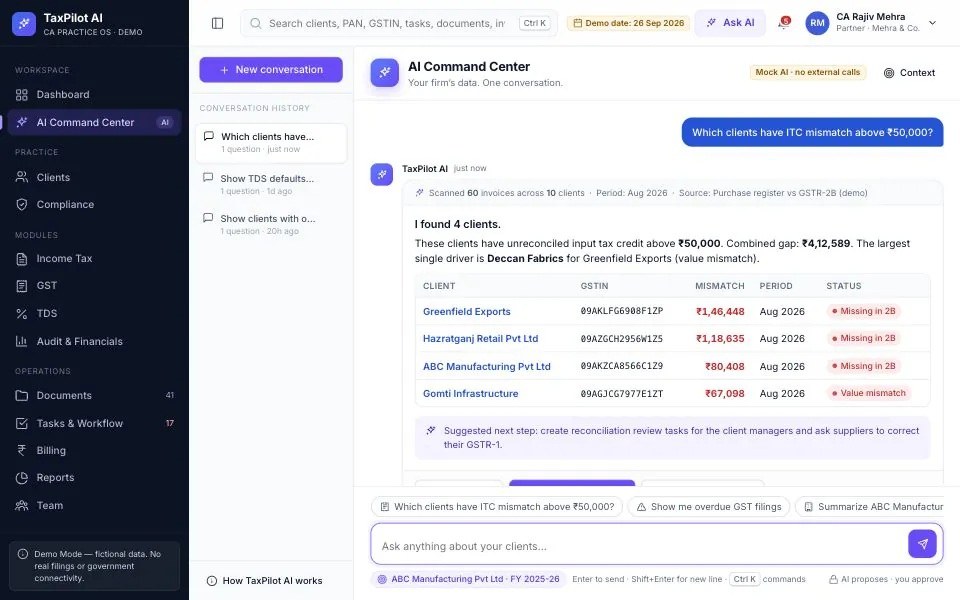Click the MISMATCH column header
The image size is (960, 600).
point(719,286)
